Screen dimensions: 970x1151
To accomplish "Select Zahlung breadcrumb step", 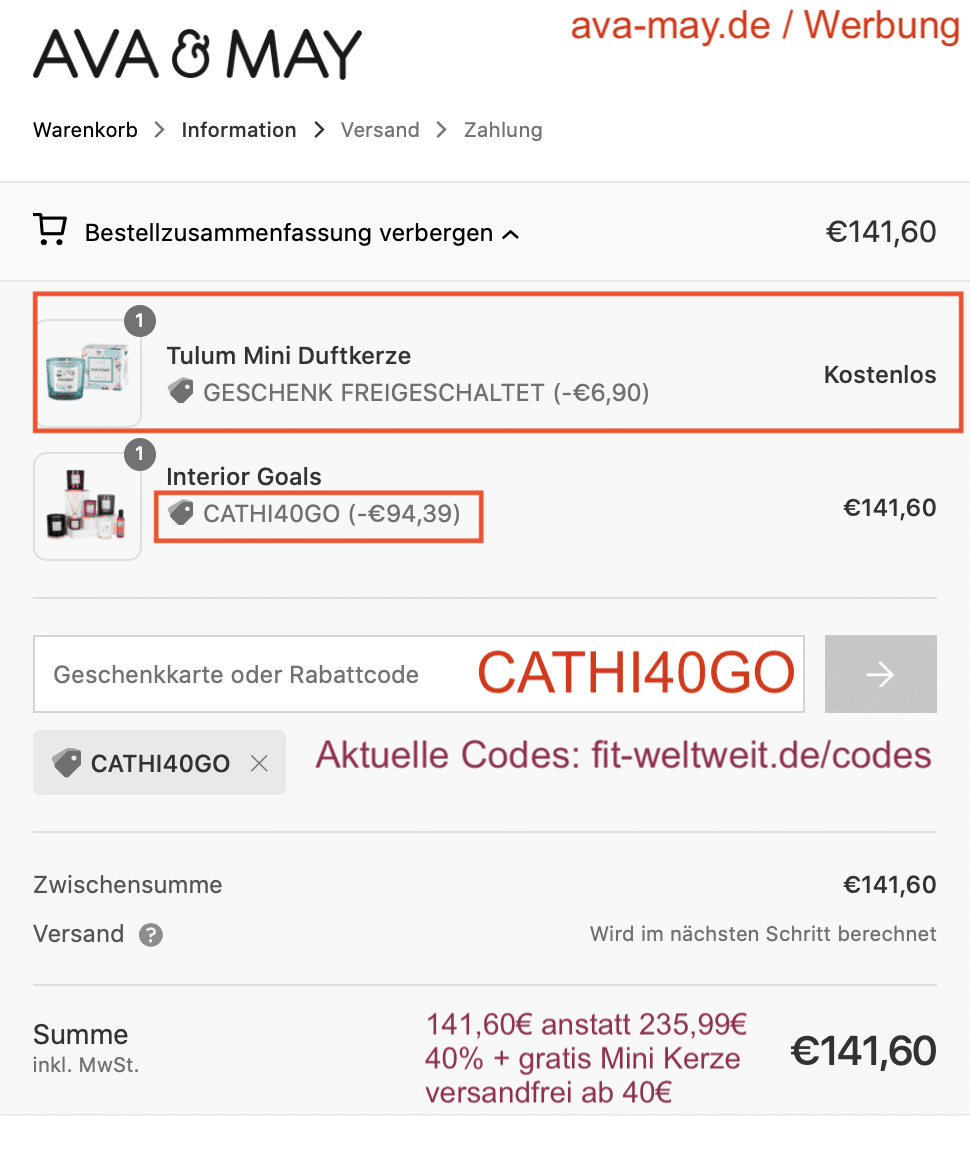I will point(503,130).
